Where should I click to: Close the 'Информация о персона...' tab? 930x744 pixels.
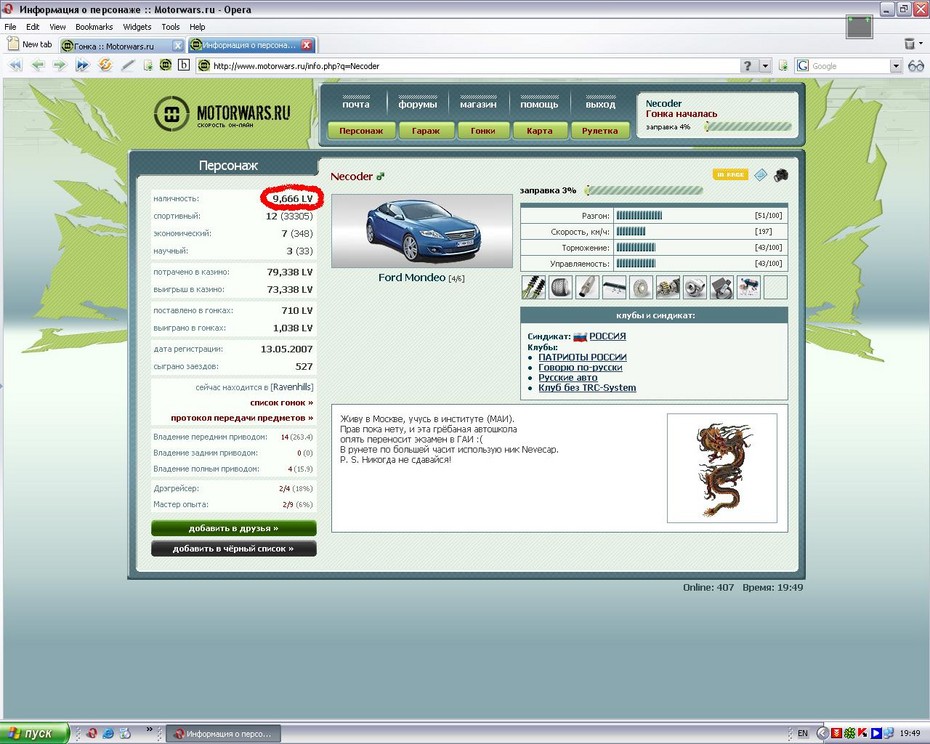coord(307,45)
